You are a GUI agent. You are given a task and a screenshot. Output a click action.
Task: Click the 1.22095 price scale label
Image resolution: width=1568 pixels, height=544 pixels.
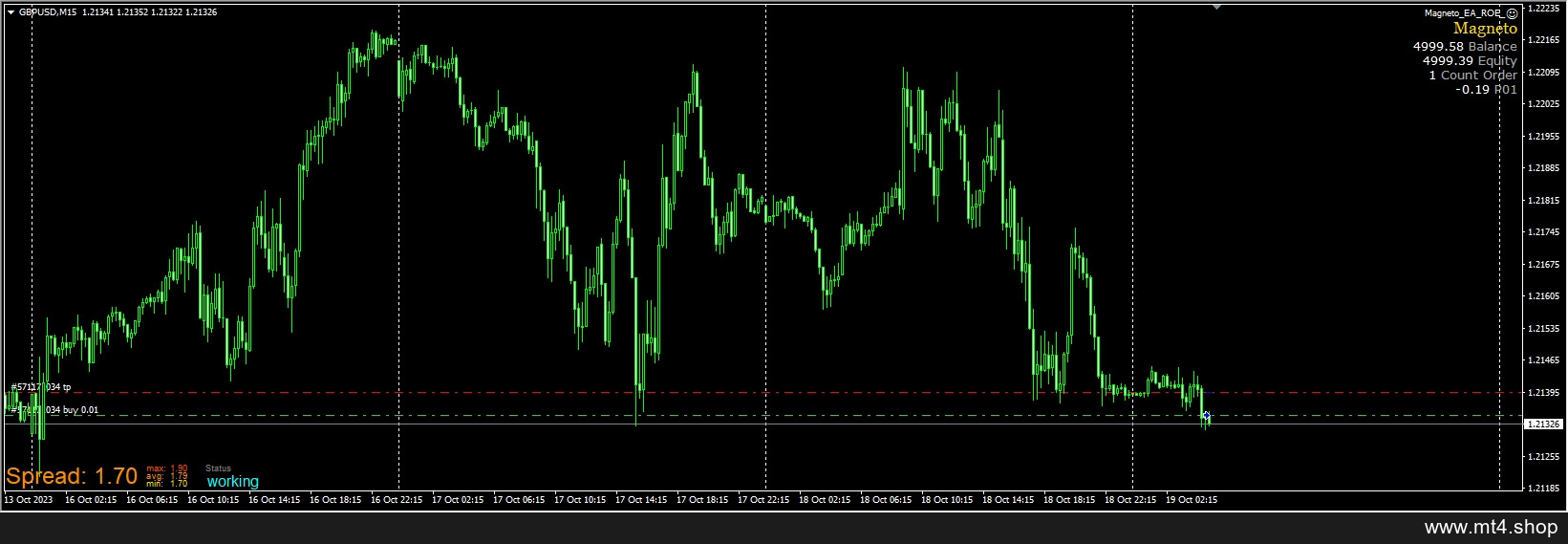(1544, 72)
